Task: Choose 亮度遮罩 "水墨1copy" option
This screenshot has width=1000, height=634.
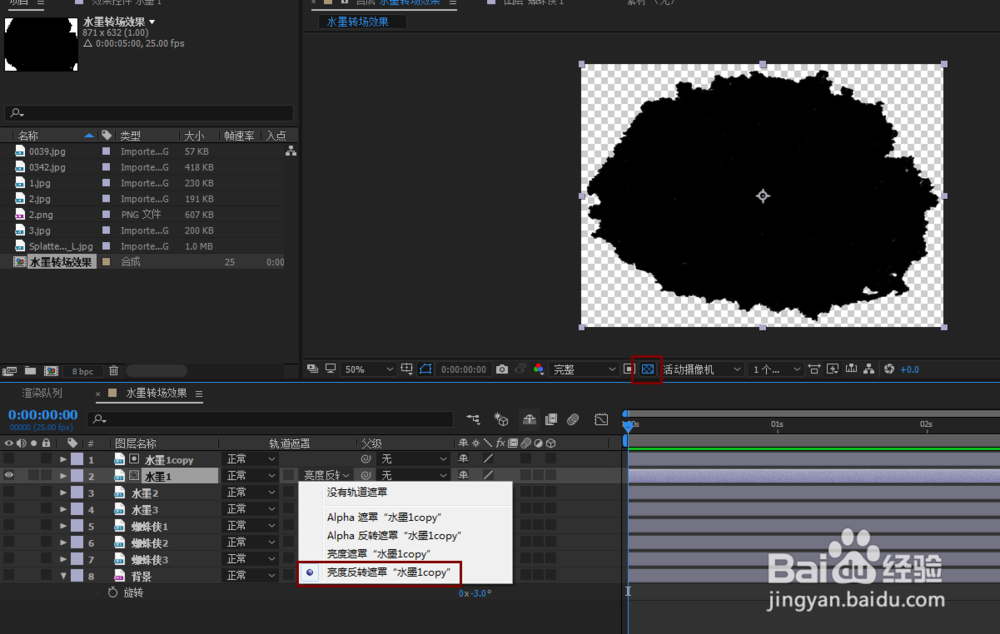Action: click(379, 554)
